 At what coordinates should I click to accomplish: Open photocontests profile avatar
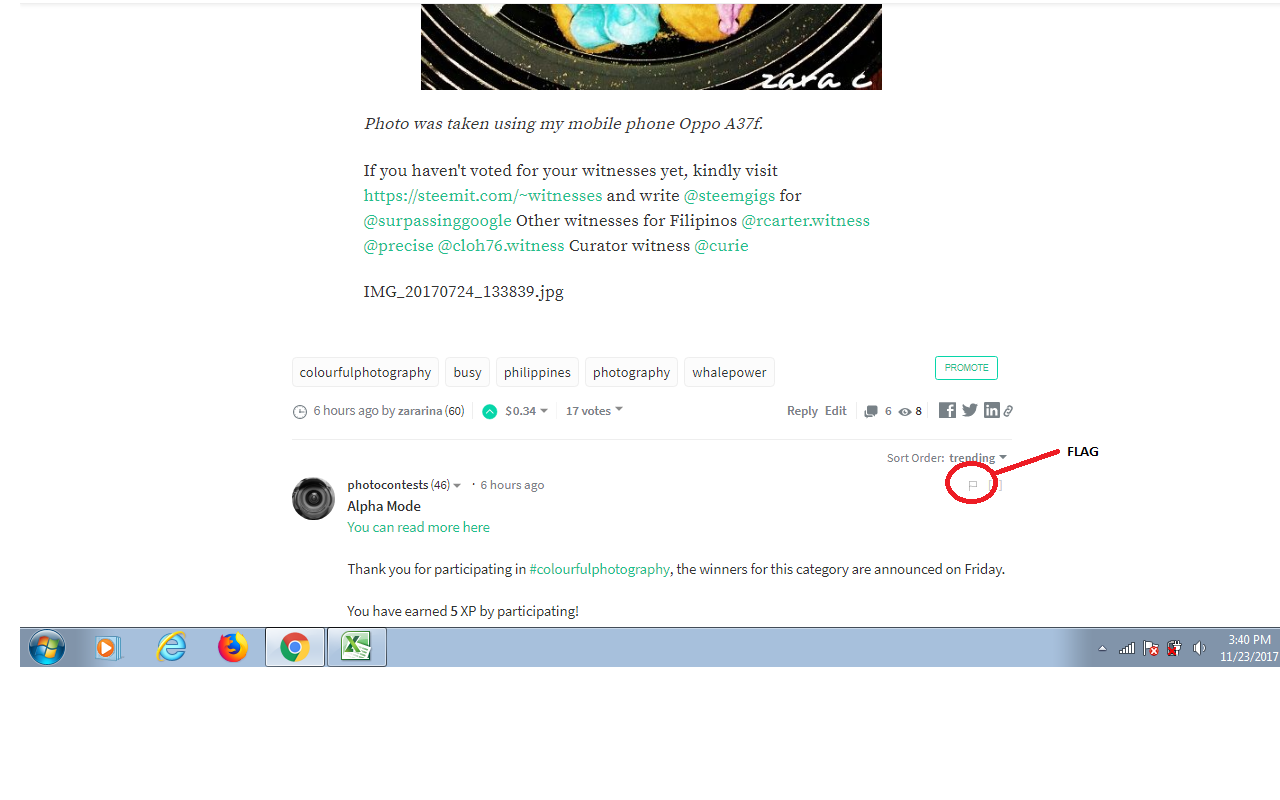click(313, 498)
